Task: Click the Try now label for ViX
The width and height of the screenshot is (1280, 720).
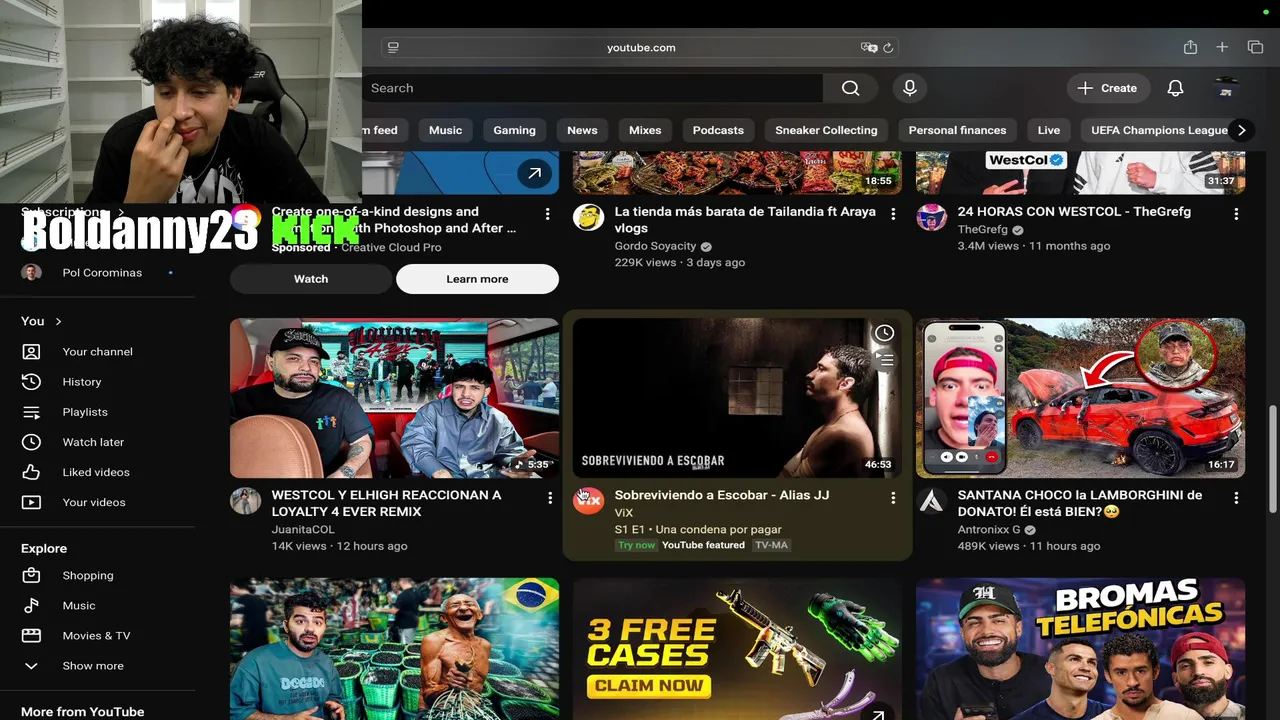Action: 637,545
